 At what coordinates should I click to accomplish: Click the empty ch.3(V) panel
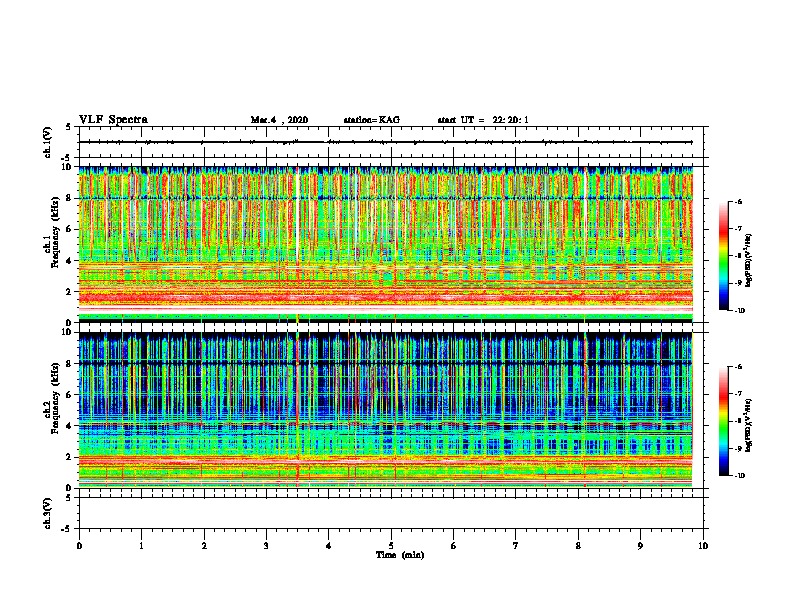pos(391,513)
